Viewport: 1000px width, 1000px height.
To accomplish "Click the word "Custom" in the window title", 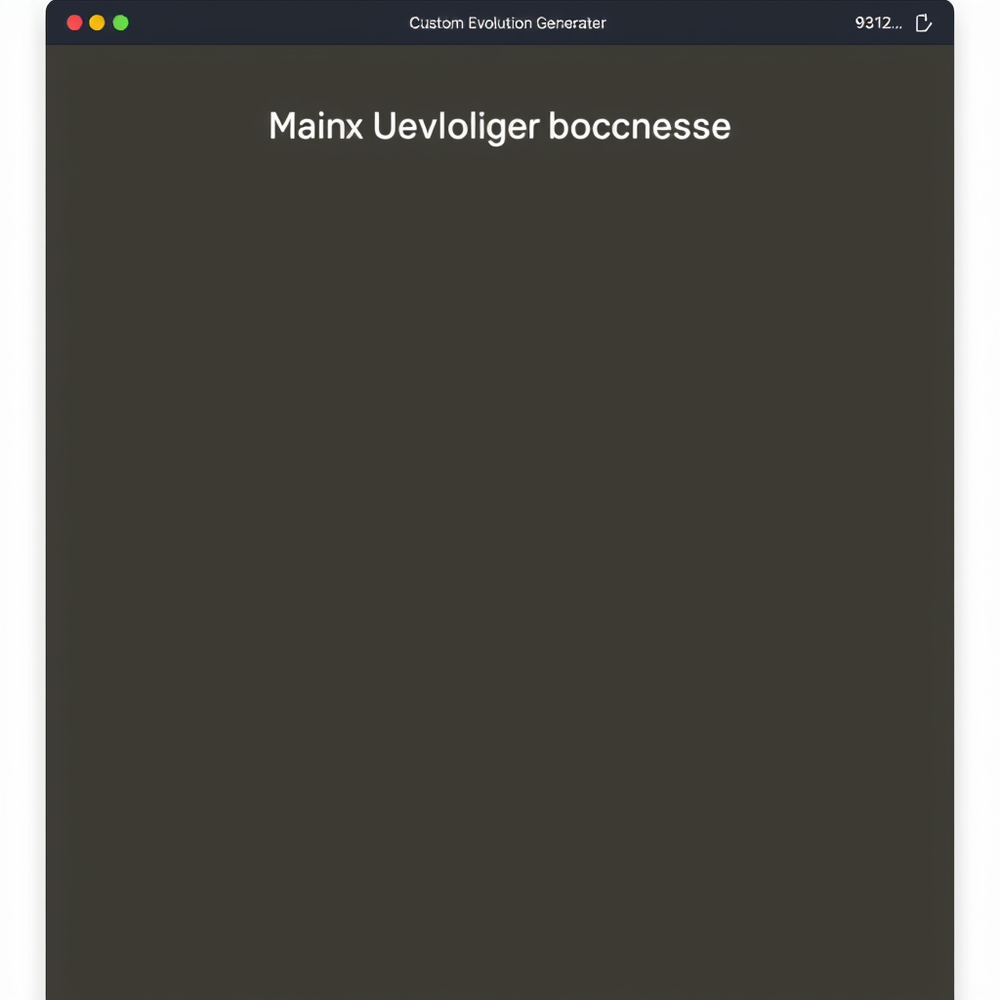I will (436, 23).
